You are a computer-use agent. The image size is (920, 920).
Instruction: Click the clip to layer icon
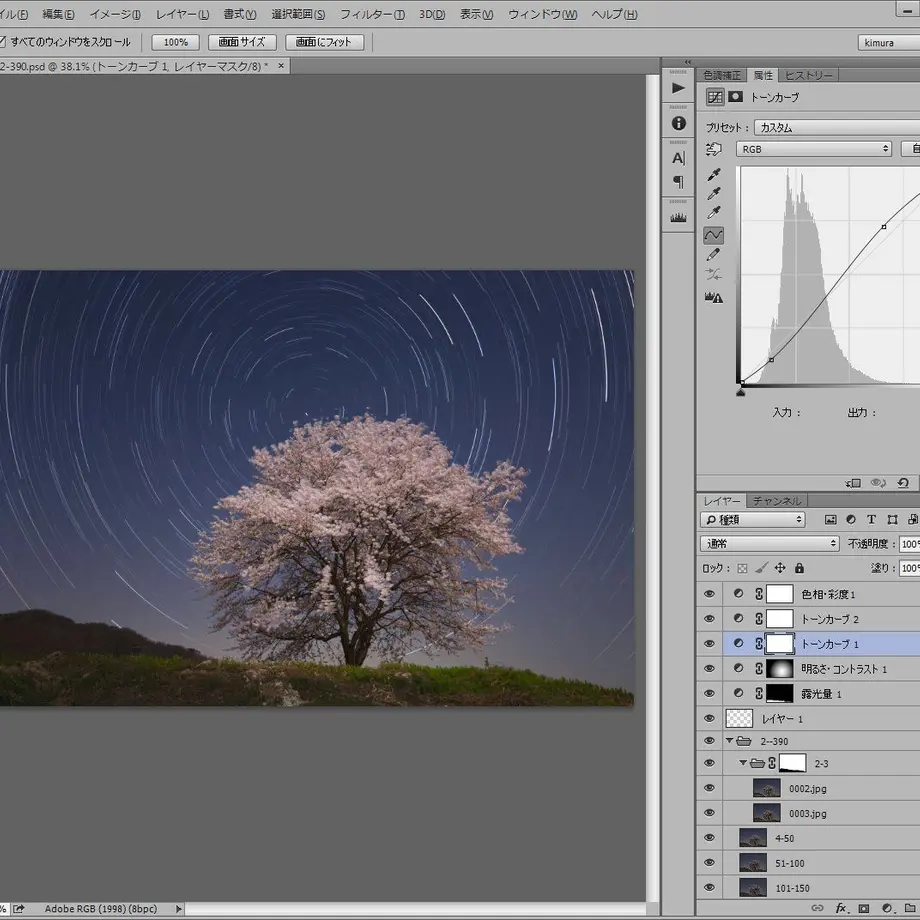(853, 483)
